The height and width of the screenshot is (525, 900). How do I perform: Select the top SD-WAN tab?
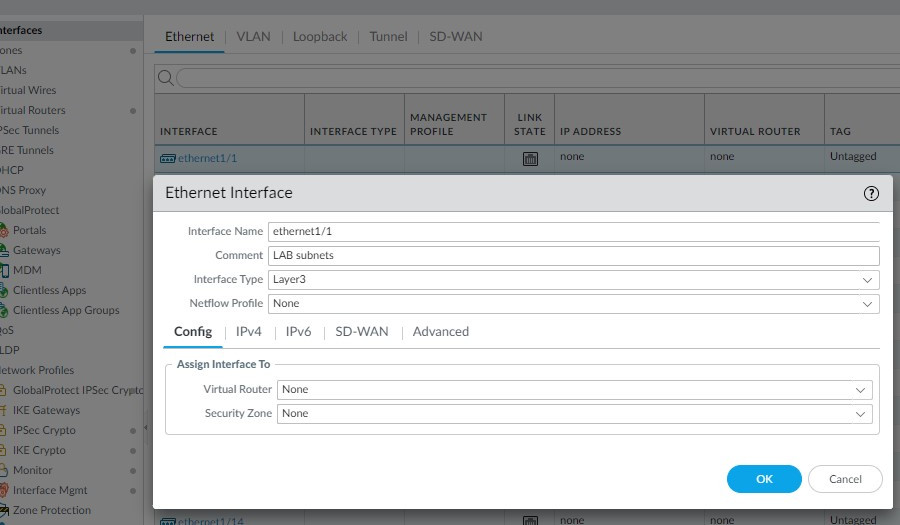click(456, 37)
